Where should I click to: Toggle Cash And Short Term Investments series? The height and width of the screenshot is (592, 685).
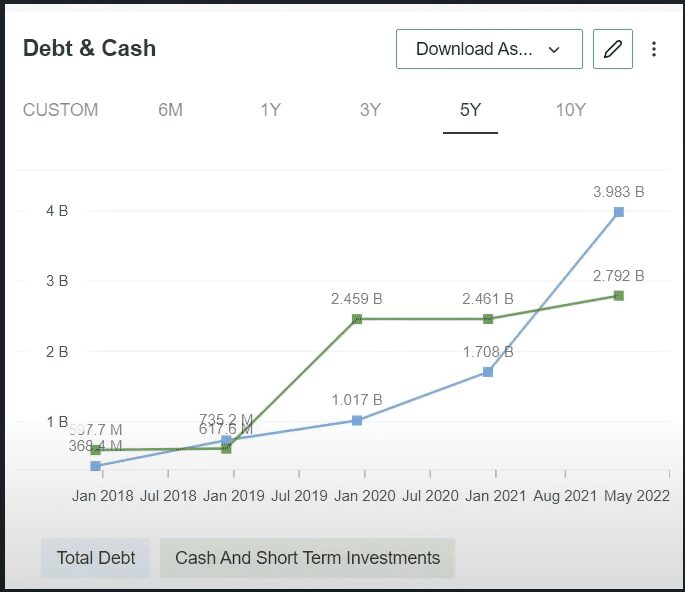click(307, 558)
